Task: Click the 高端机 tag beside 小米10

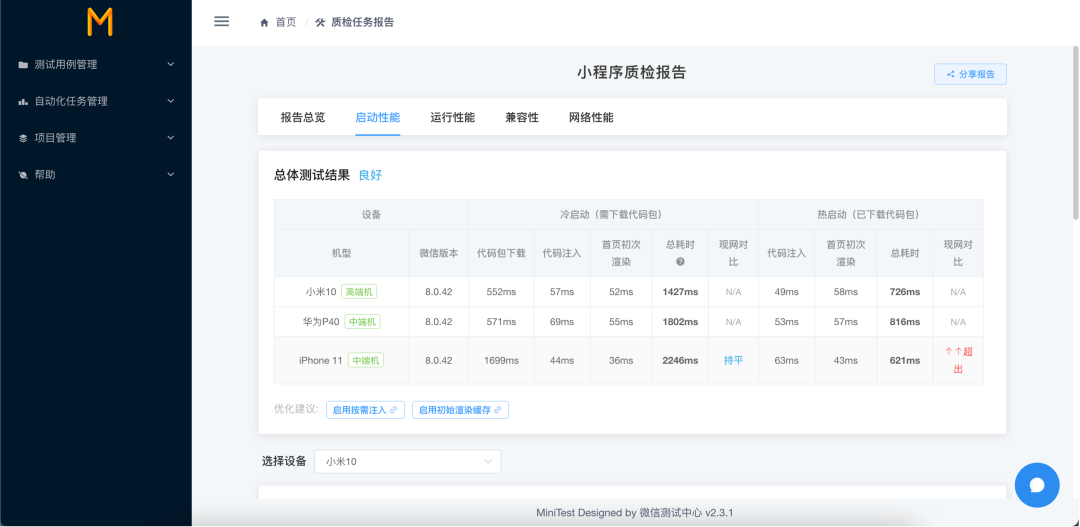Action: pyautogui.click(x=359, y=292)
